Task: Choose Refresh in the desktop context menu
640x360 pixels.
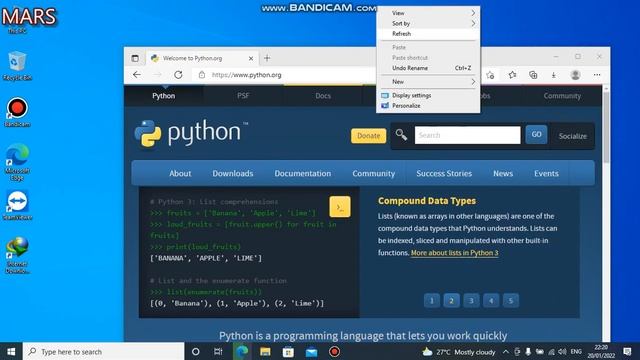Action: [x=428, y=33]
